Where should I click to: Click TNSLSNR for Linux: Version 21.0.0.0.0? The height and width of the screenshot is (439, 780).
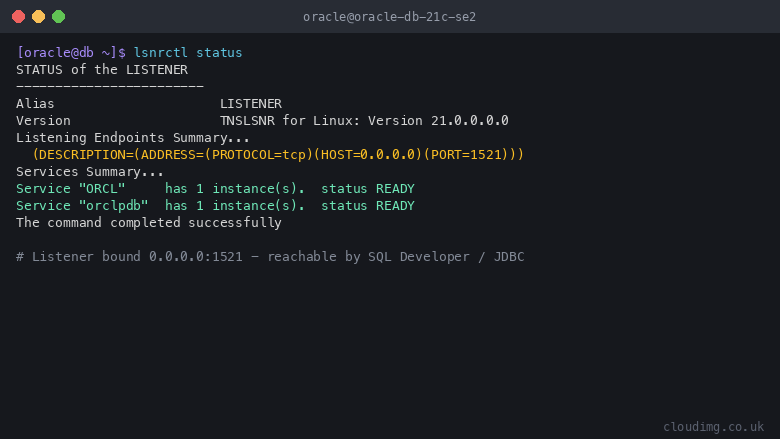[x=364, y=121]
